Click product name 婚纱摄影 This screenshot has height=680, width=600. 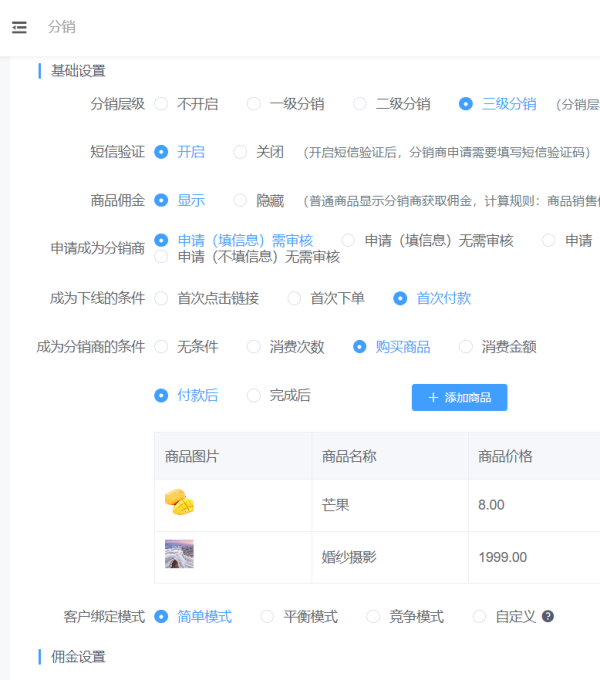(x=349, y=557)
